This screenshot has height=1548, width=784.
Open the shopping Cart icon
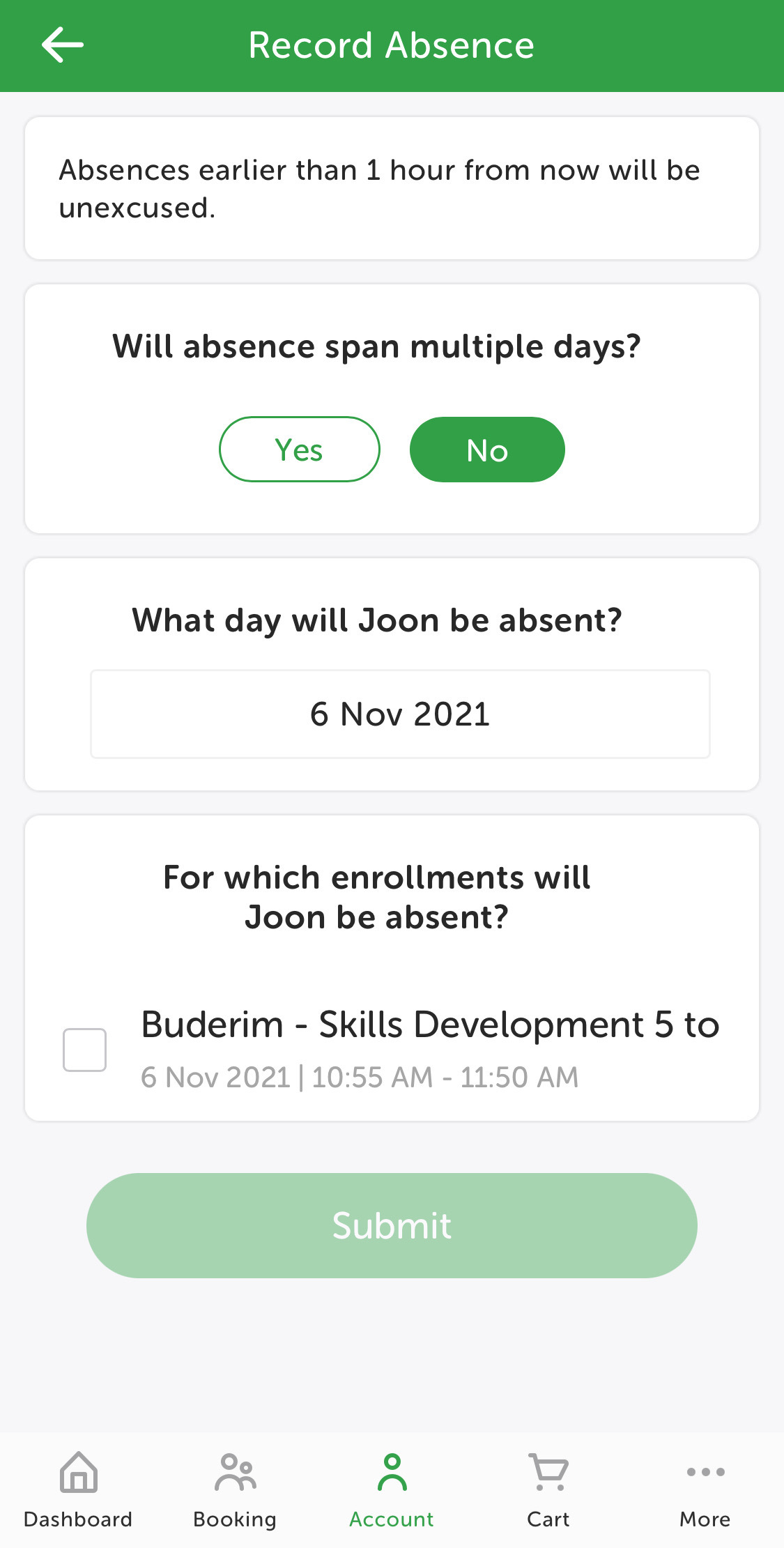[x=548, y=1471]
